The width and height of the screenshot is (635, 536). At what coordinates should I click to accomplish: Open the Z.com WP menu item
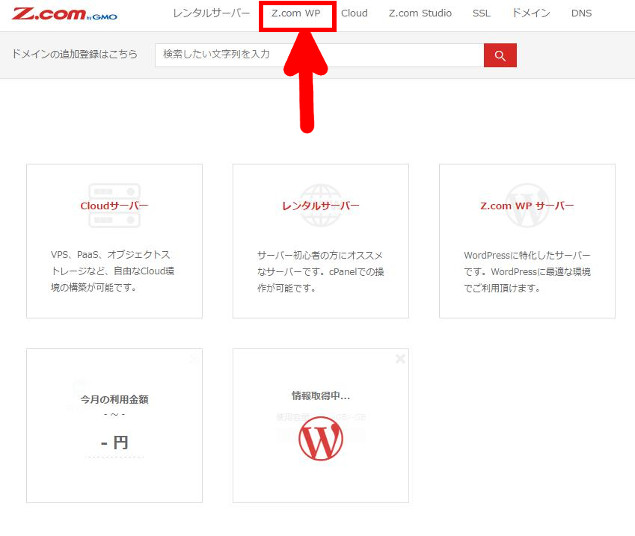[x=296, y=13]
